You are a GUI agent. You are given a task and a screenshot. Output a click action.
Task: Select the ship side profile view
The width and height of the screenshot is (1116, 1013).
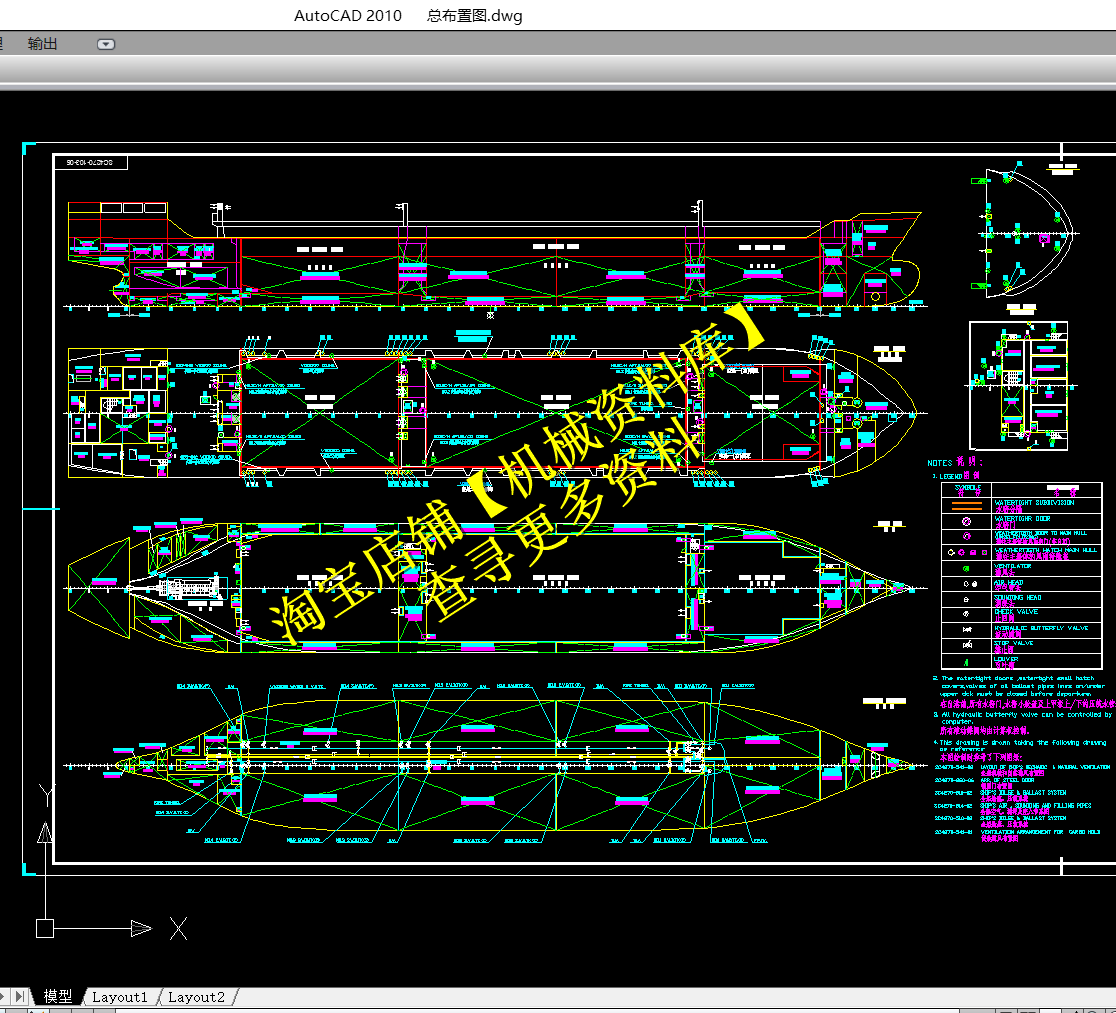495,256
